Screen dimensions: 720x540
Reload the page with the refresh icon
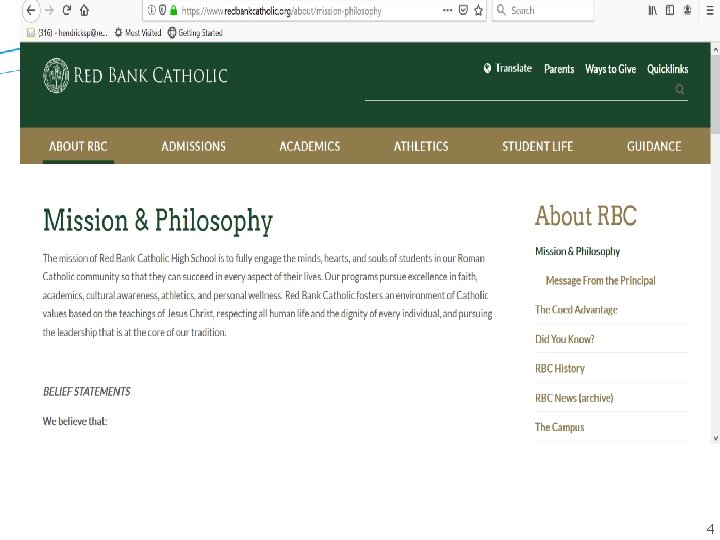[67, 10]
